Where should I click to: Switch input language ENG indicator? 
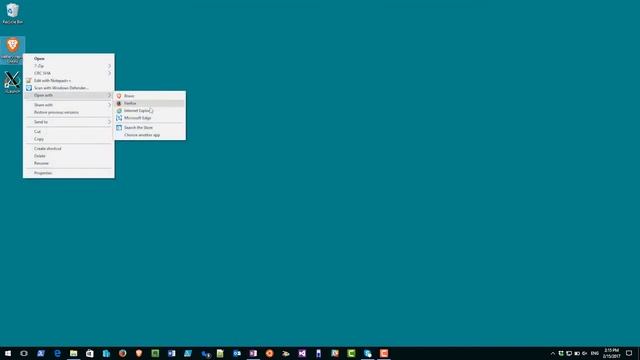pos(595,353)
